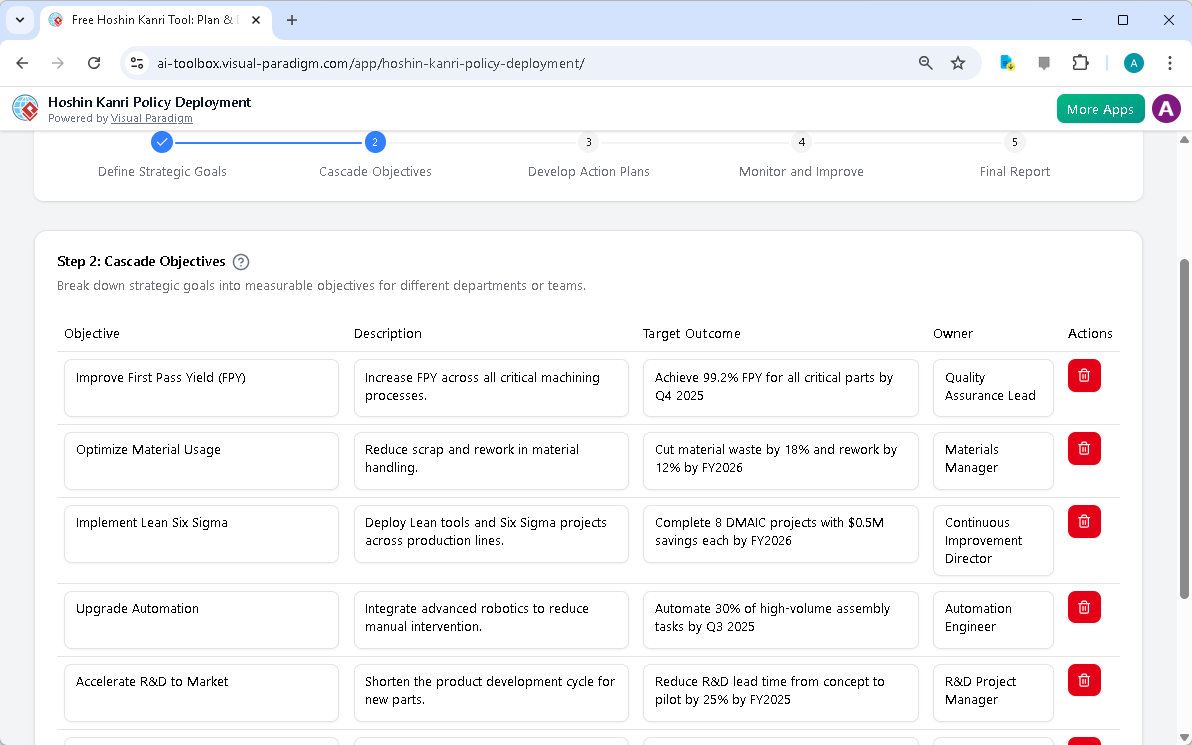
Task: Click the Hoshin Kanri app logo
Action: [24, 108]
